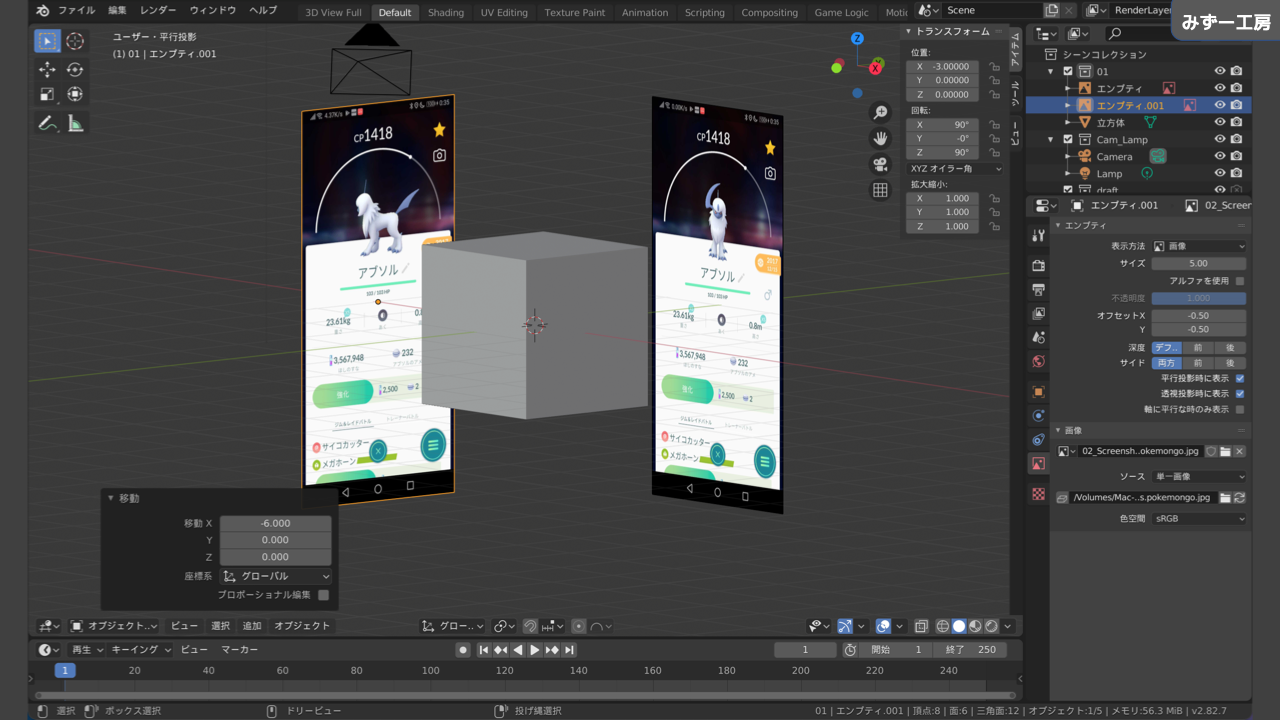1280x720 pixels.
Task: Collapse the 01 collection in outliner
Action: [x=1051, y=72]
